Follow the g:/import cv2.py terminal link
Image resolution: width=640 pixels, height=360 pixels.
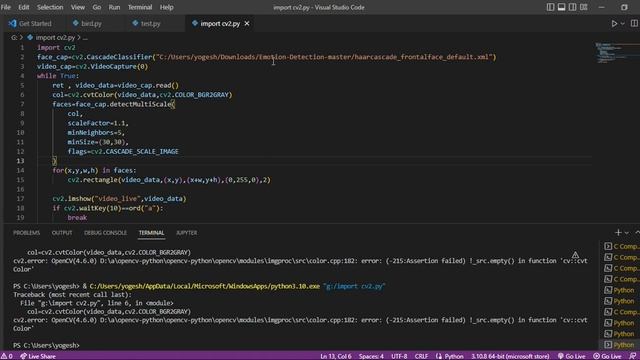[354, 286]
